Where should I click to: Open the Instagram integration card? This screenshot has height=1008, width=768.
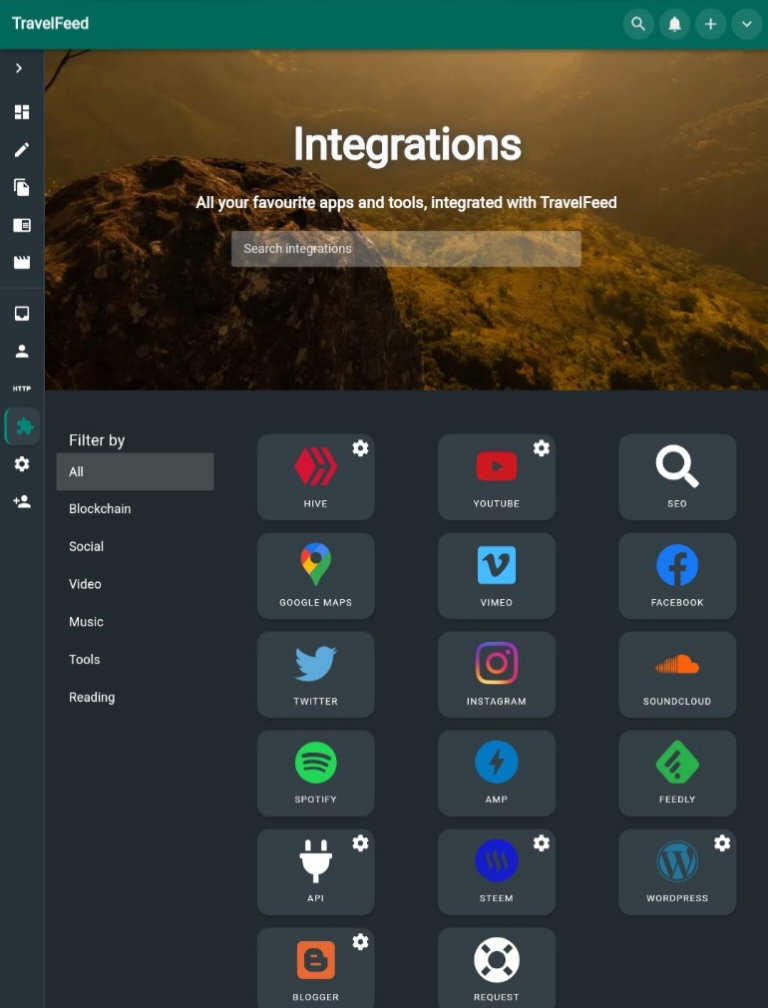[x=496, y=674]
